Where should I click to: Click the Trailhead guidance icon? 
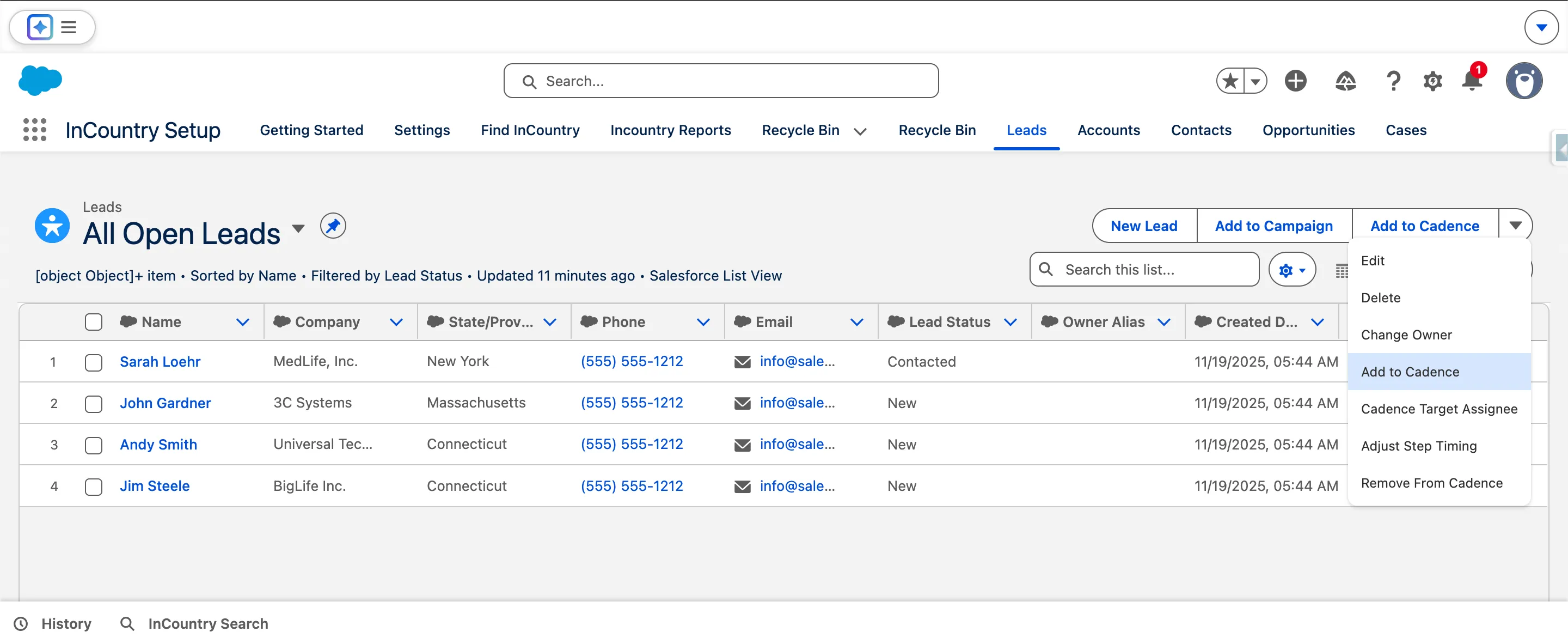pos(1345,81)
